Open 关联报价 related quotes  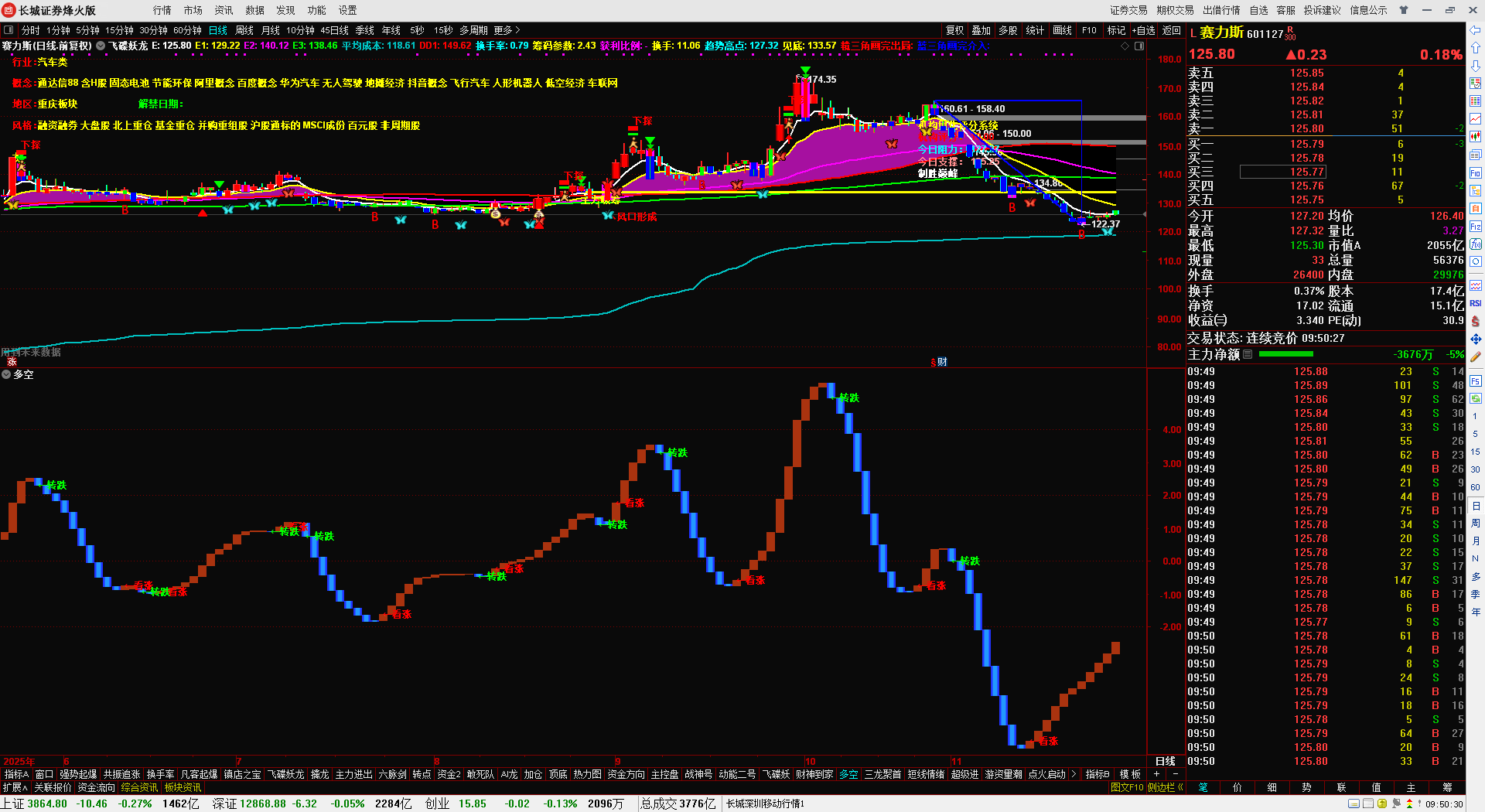tap(53, 787)
